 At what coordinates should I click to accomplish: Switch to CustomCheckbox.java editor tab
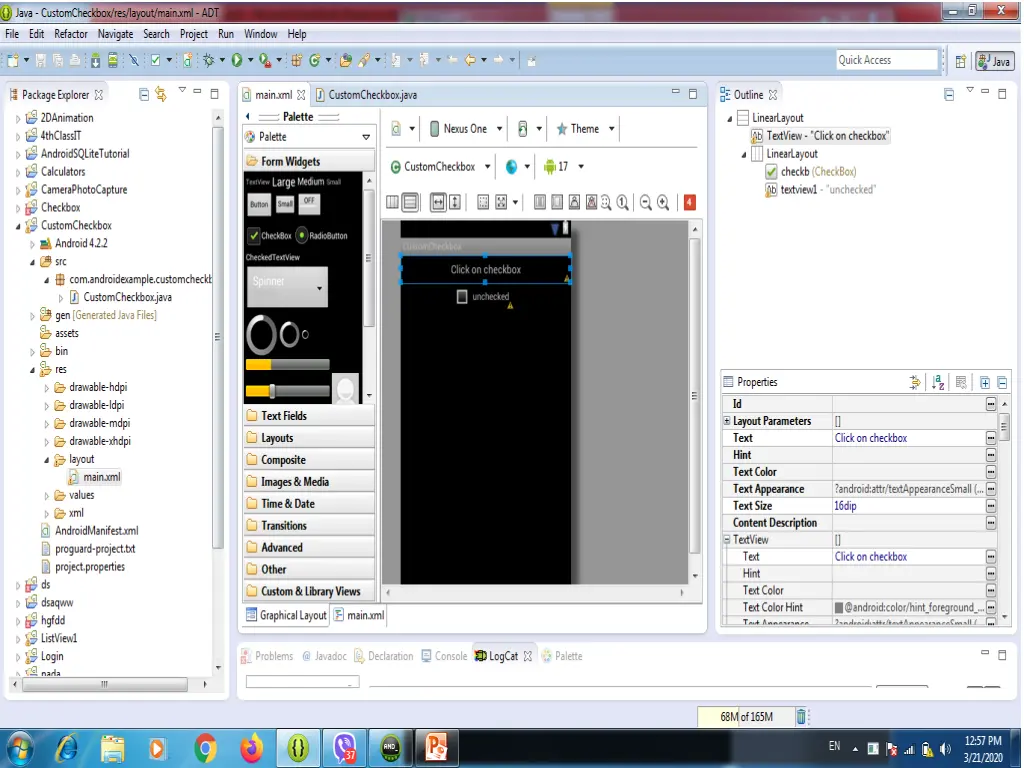click(x=366, y=95)
